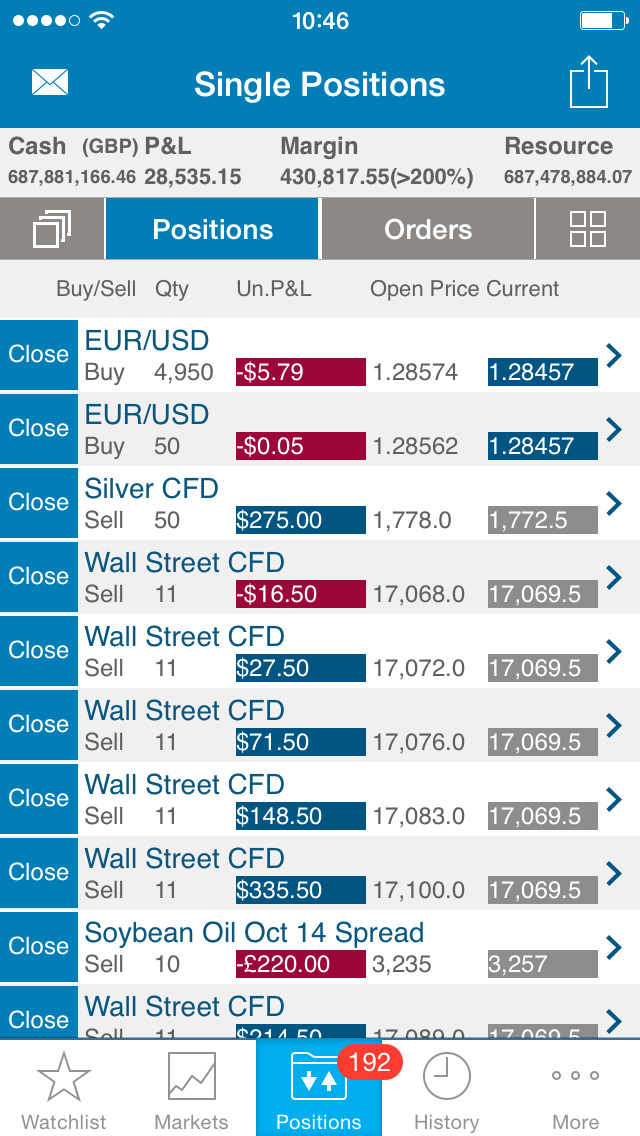Image resolution: width=640 pixels, height=1136 pixels.
Task: Open the stacked windows view icon
Action: coord(51,229)
